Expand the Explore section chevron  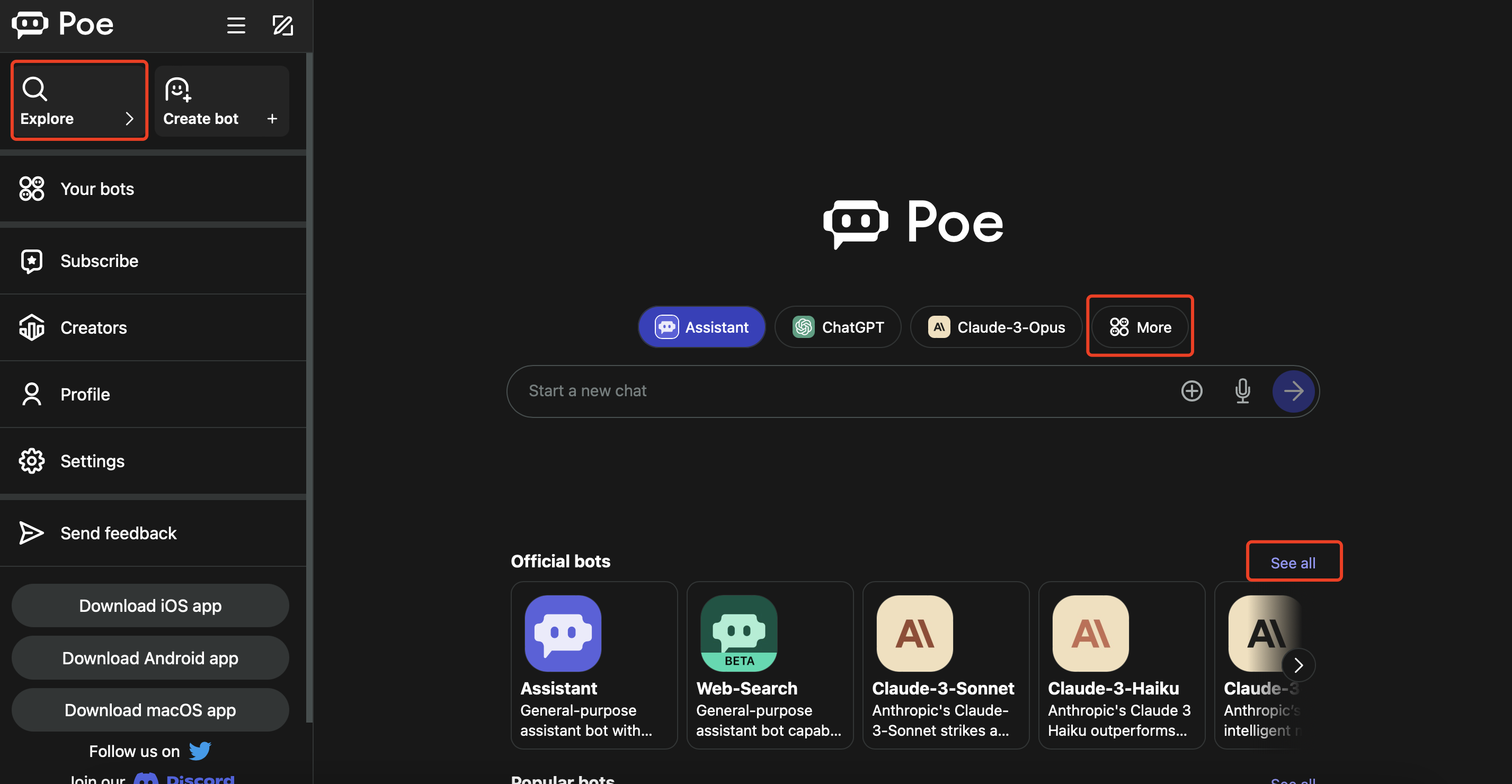130,119
